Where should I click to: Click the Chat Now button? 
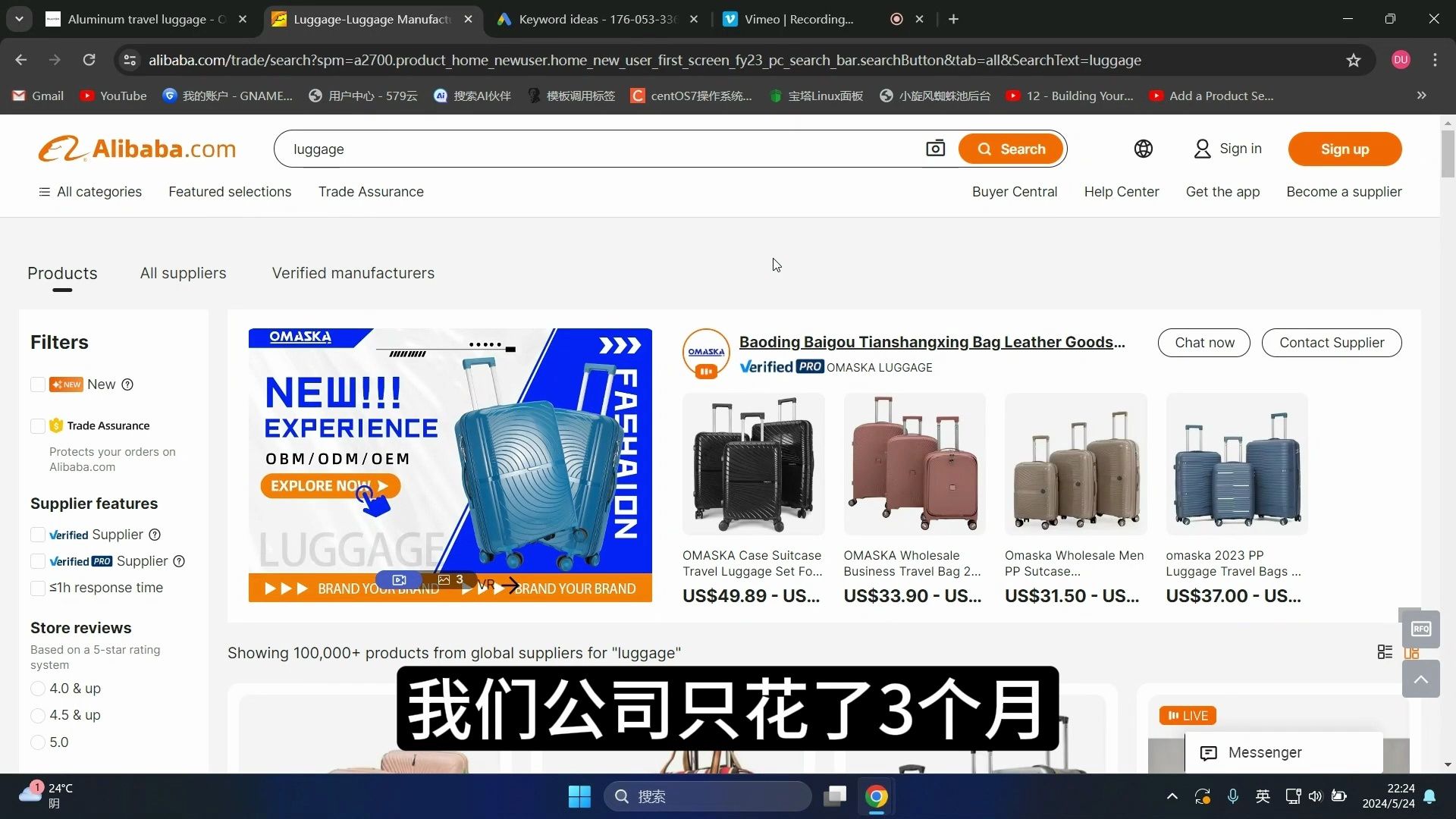tap(1205, 342)
